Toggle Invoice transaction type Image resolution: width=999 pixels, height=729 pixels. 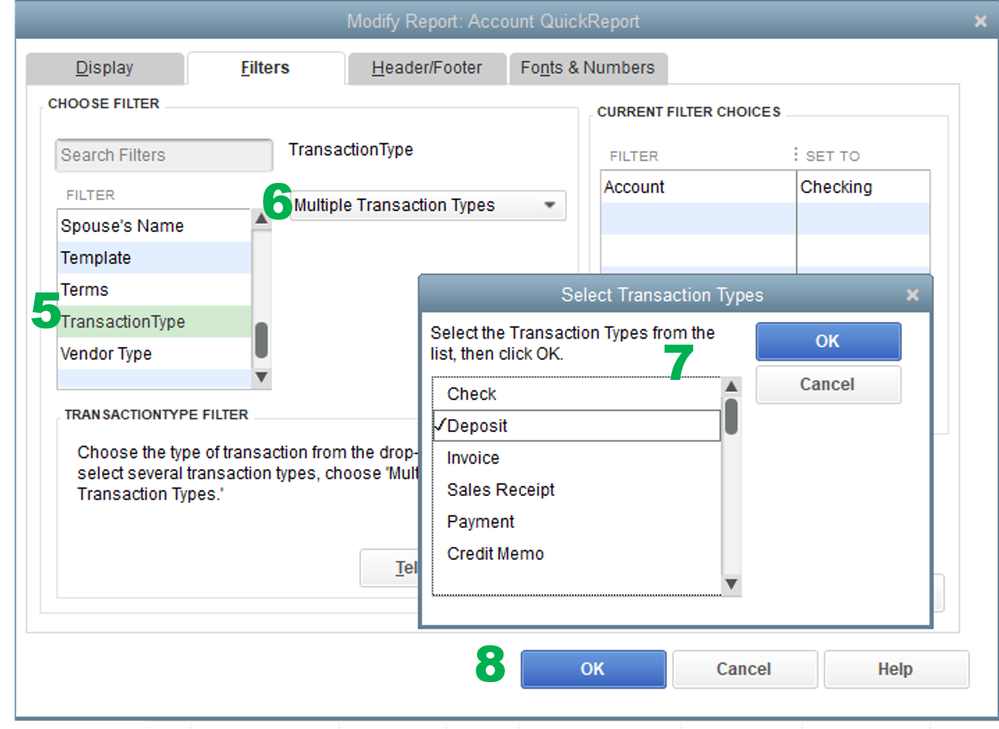tap(577, 458)
